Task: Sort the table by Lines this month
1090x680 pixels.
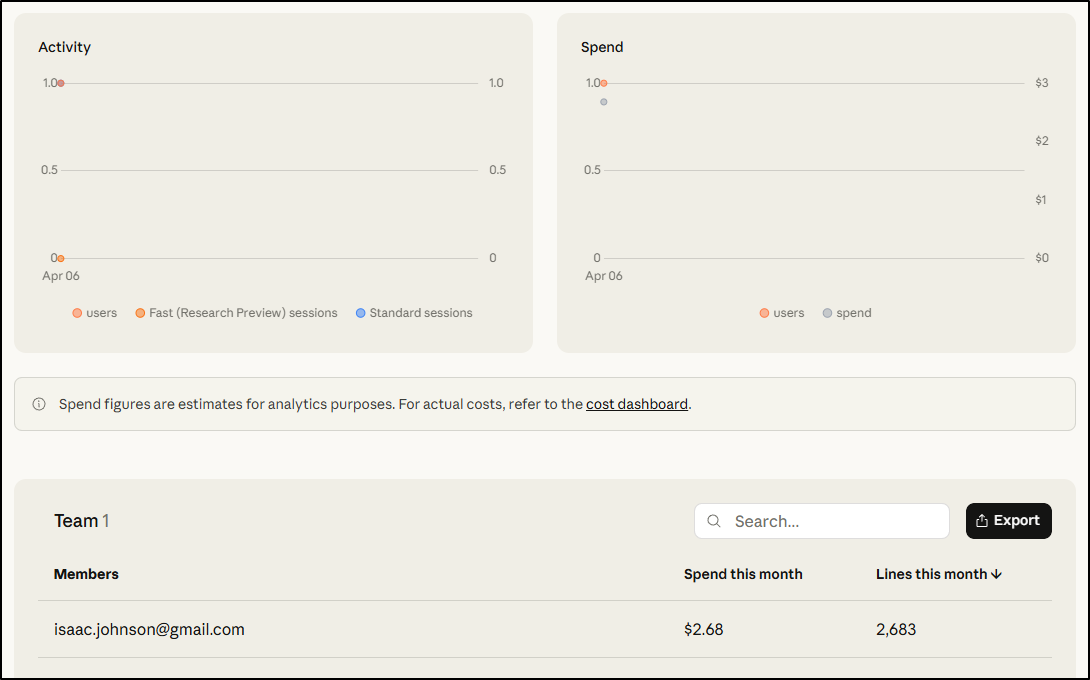Action: [x=930, y=574]
